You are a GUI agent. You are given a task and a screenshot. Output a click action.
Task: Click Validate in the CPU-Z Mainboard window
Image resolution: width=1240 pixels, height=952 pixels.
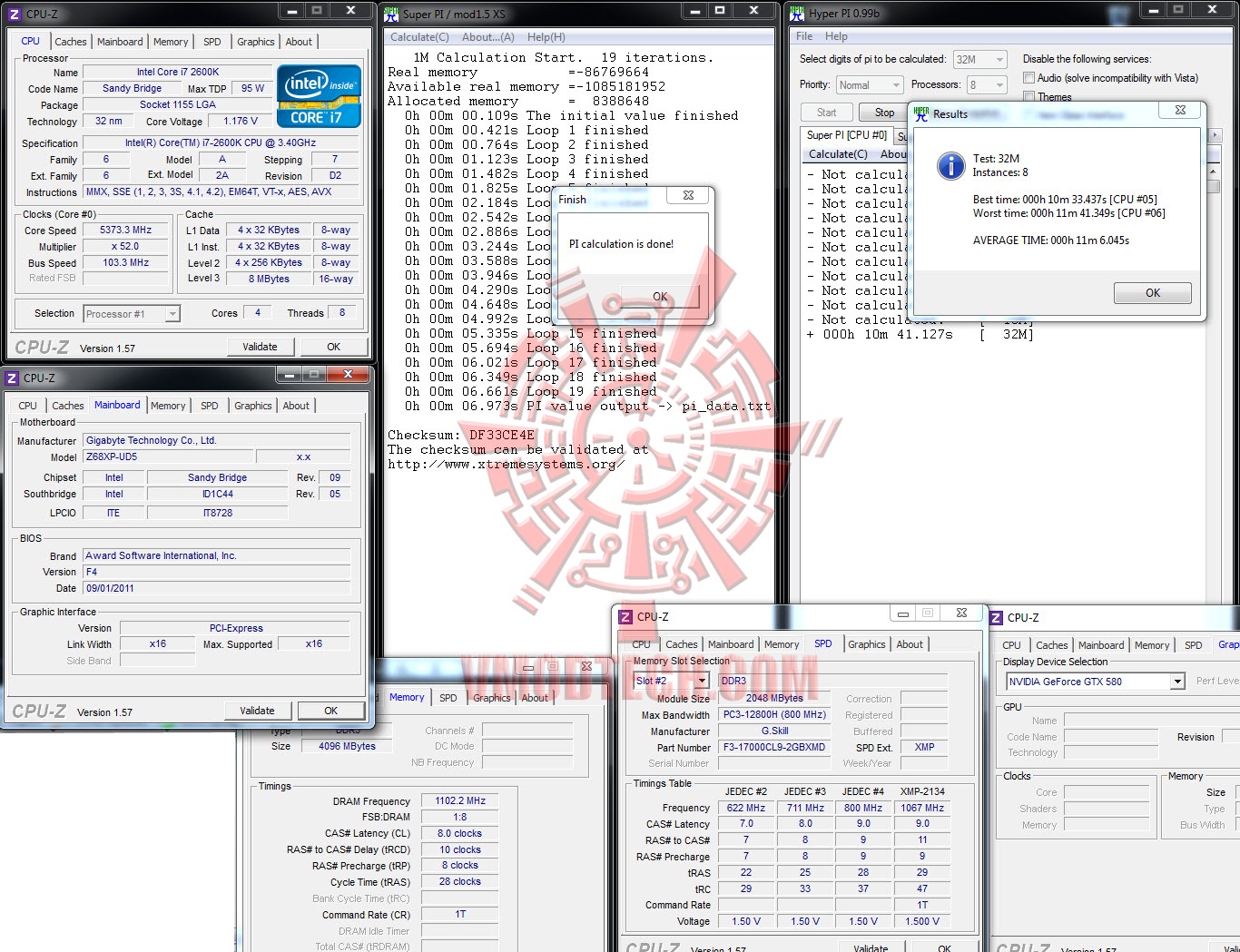pos(257,711)
